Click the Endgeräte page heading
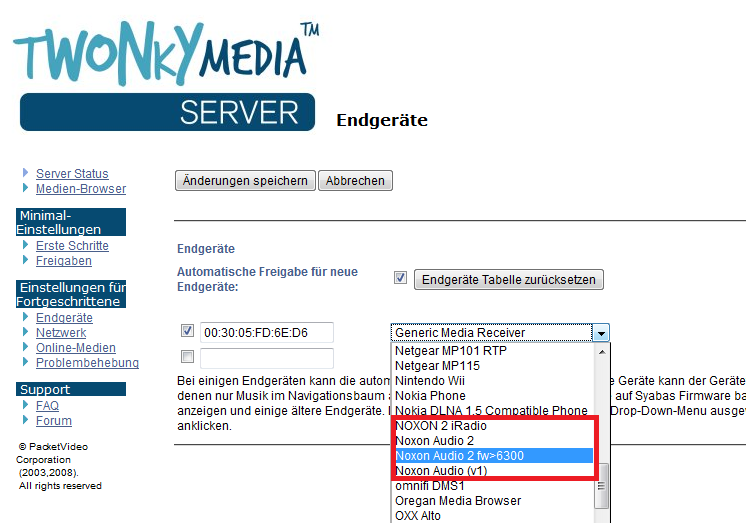The height and width of the screenshot is (523, 746). click(382, 120)
